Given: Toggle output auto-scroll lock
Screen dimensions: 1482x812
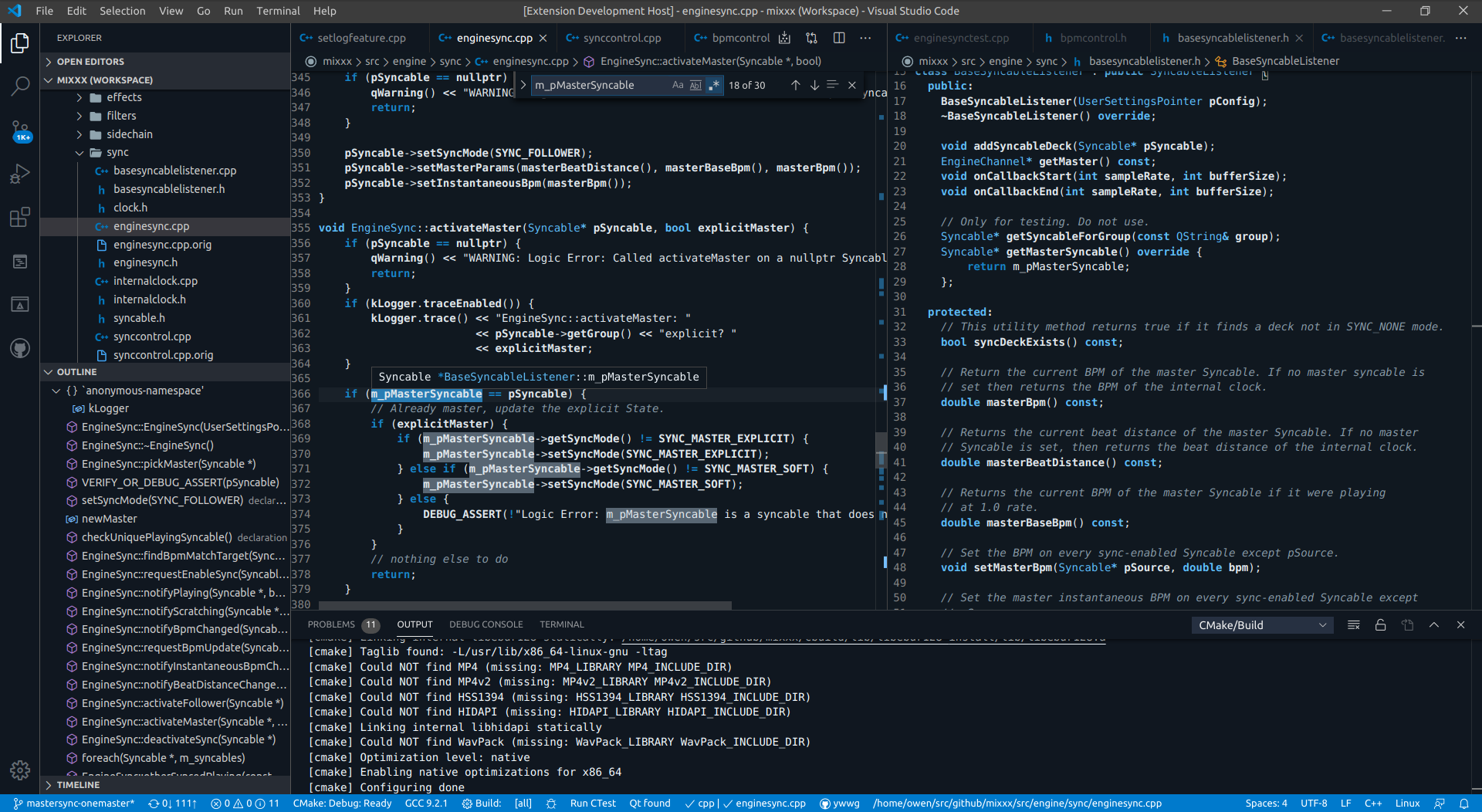Looking at the screenshot, I should click(x=1380, y=625).
